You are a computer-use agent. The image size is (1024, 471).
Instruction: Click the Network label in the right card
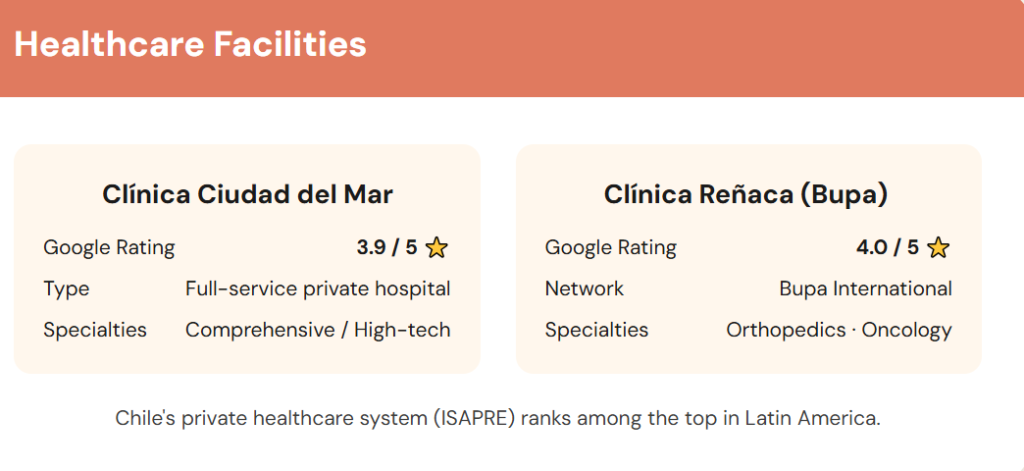pos(584,289)
